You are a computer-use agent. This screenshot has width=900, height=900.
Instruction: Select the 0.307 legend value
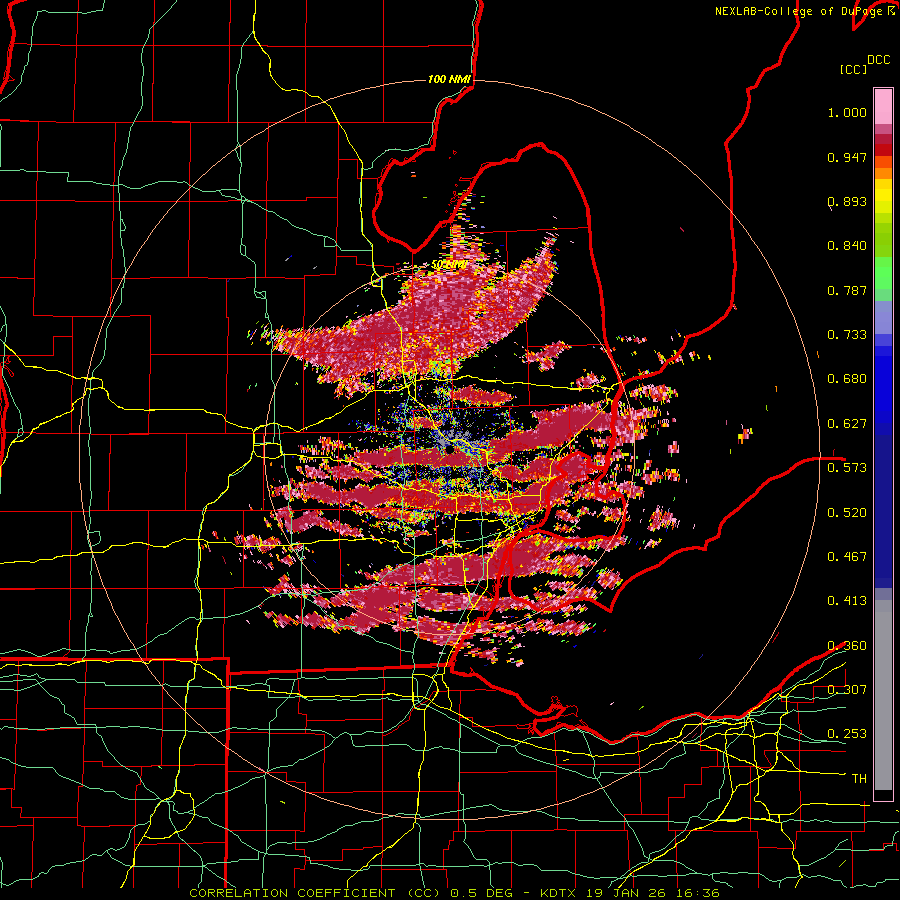click(x=847, y=690)
